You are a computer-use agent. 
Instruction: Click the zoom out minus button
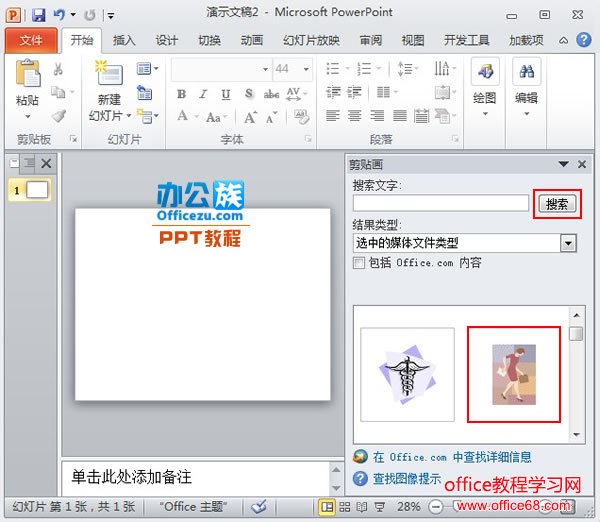click(435, 507)
